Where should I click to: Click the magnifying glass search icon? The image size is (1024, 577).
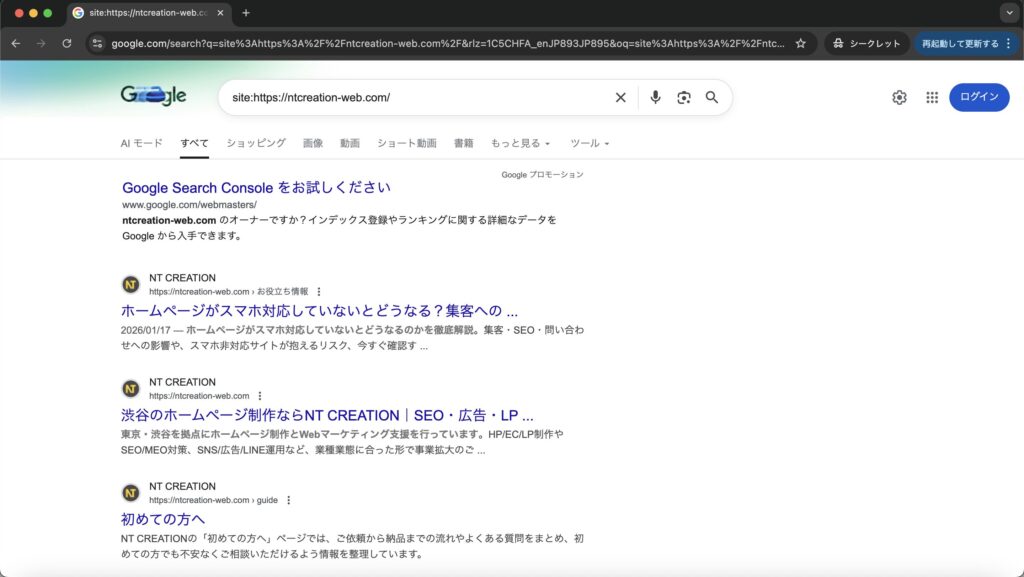pos(712,97)
